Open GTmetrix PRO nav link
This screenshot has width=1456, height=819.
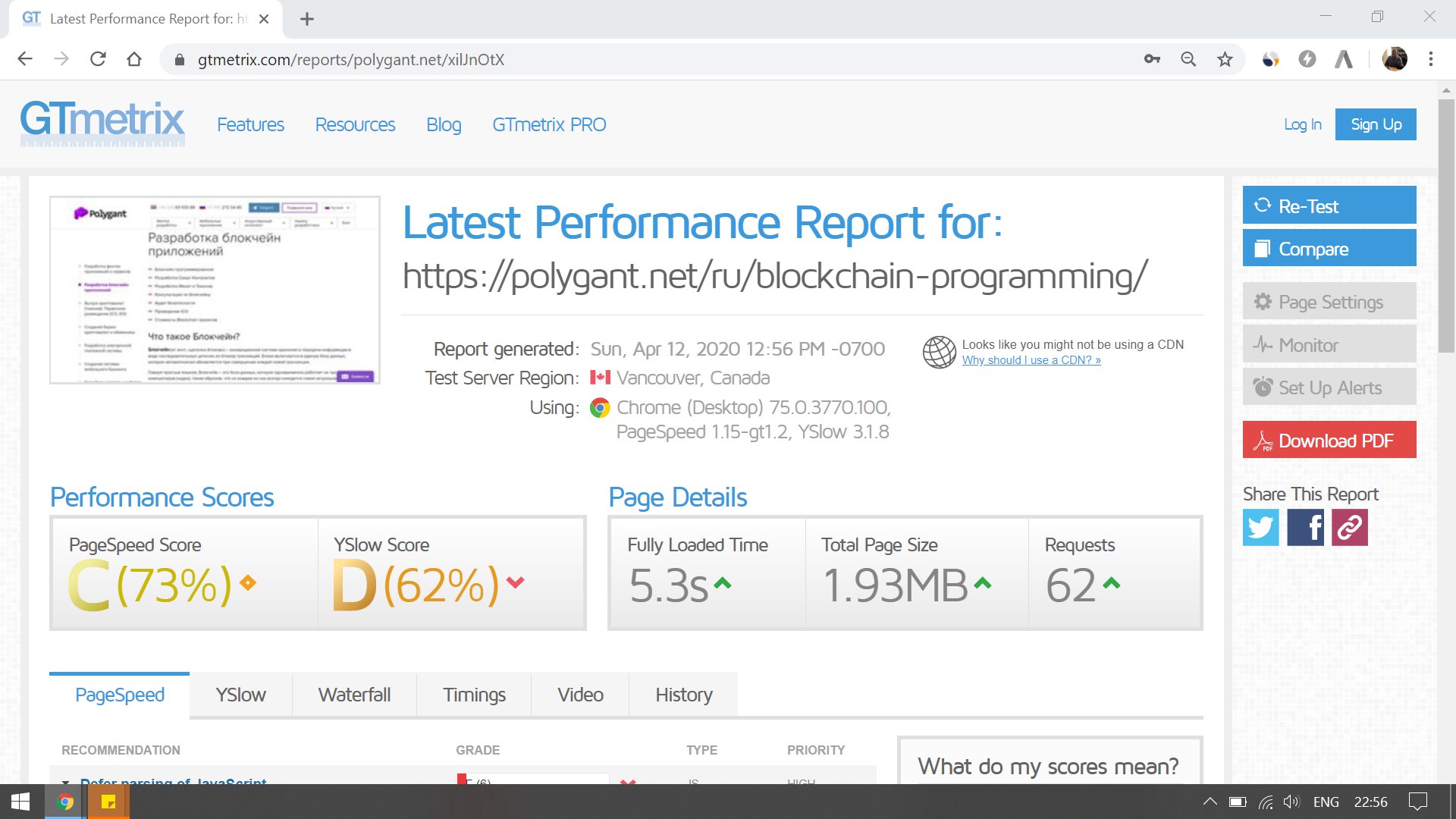tap(549, 124)
